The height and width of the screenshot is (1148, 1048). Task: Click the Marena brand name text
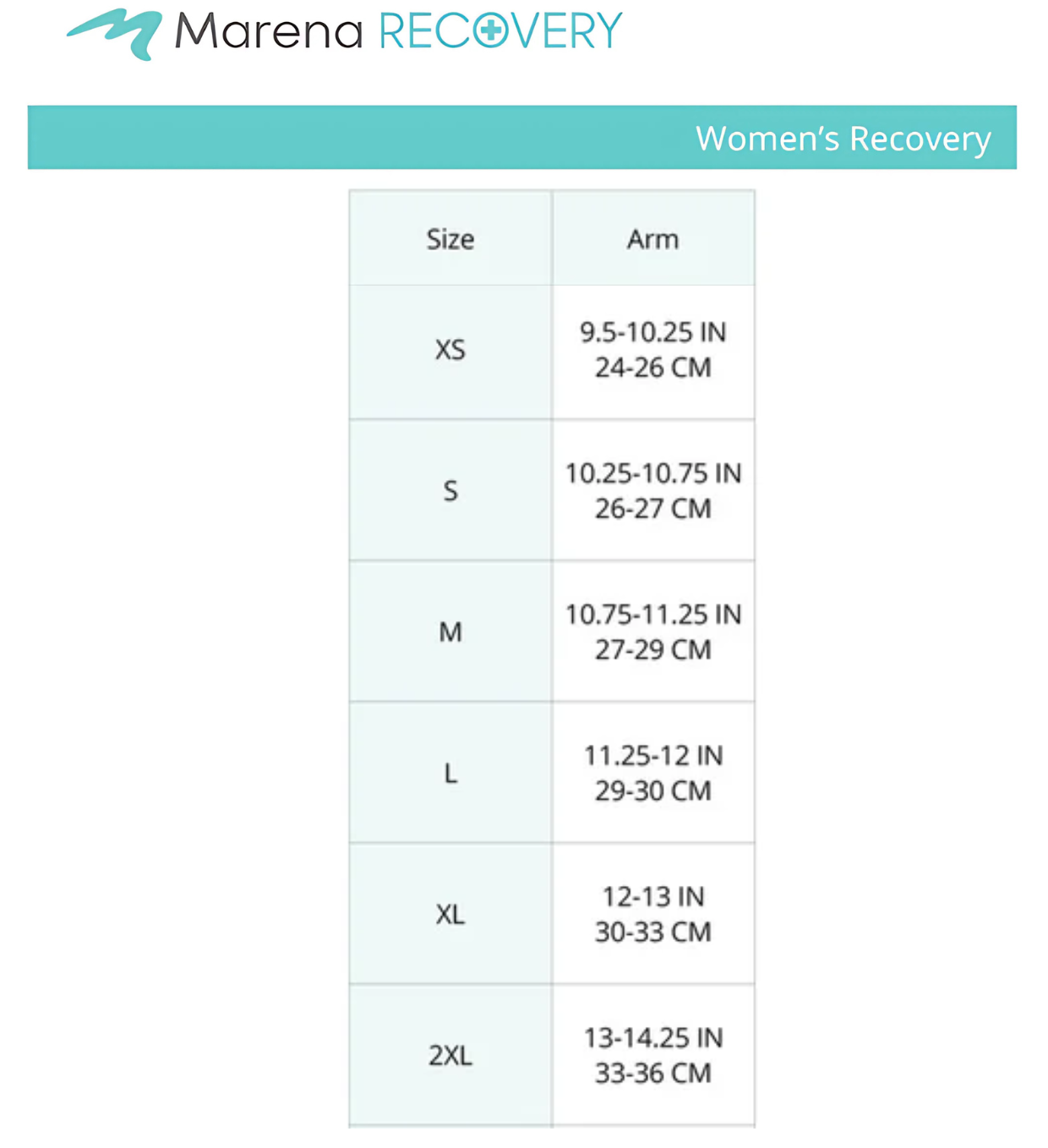(269, 32)
